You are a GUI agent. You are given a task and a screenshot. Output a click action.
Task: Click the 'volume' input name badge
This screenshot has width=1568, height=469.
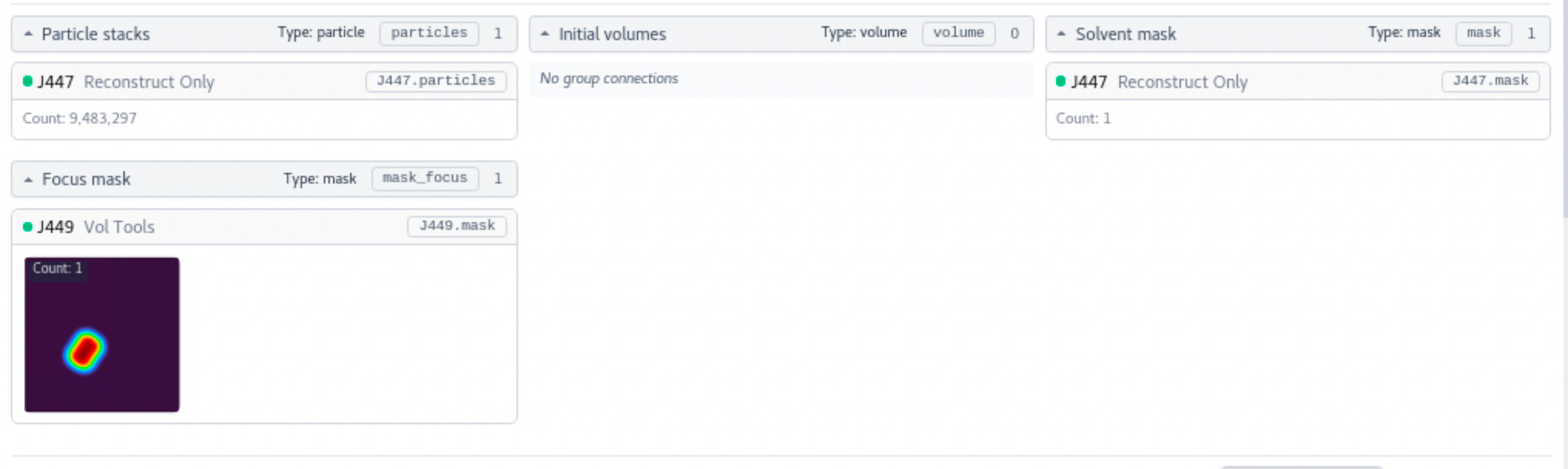[958, 33]
